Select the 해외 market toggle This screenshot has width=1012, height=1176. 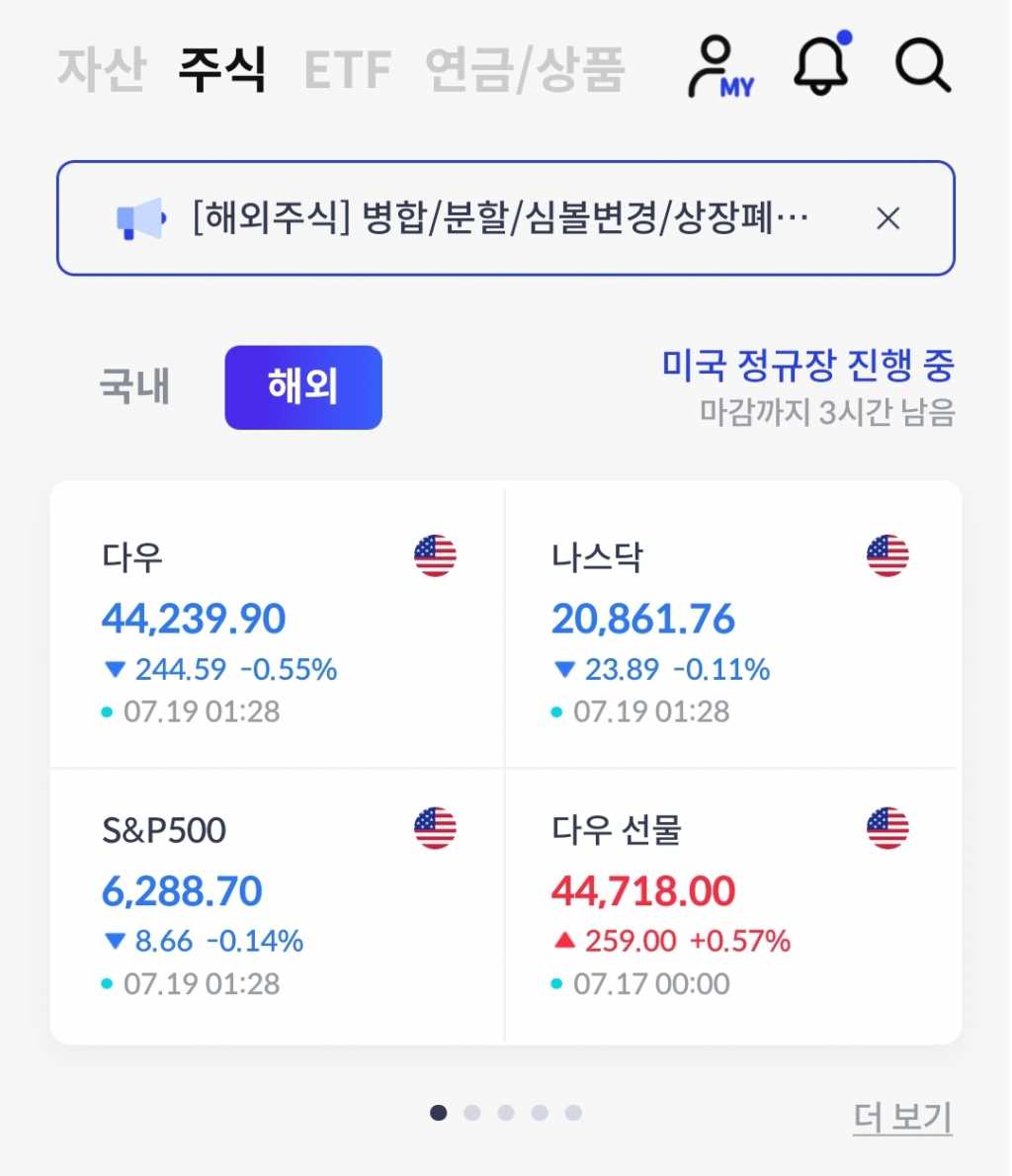pyautogui.click(x=302, y=386)
